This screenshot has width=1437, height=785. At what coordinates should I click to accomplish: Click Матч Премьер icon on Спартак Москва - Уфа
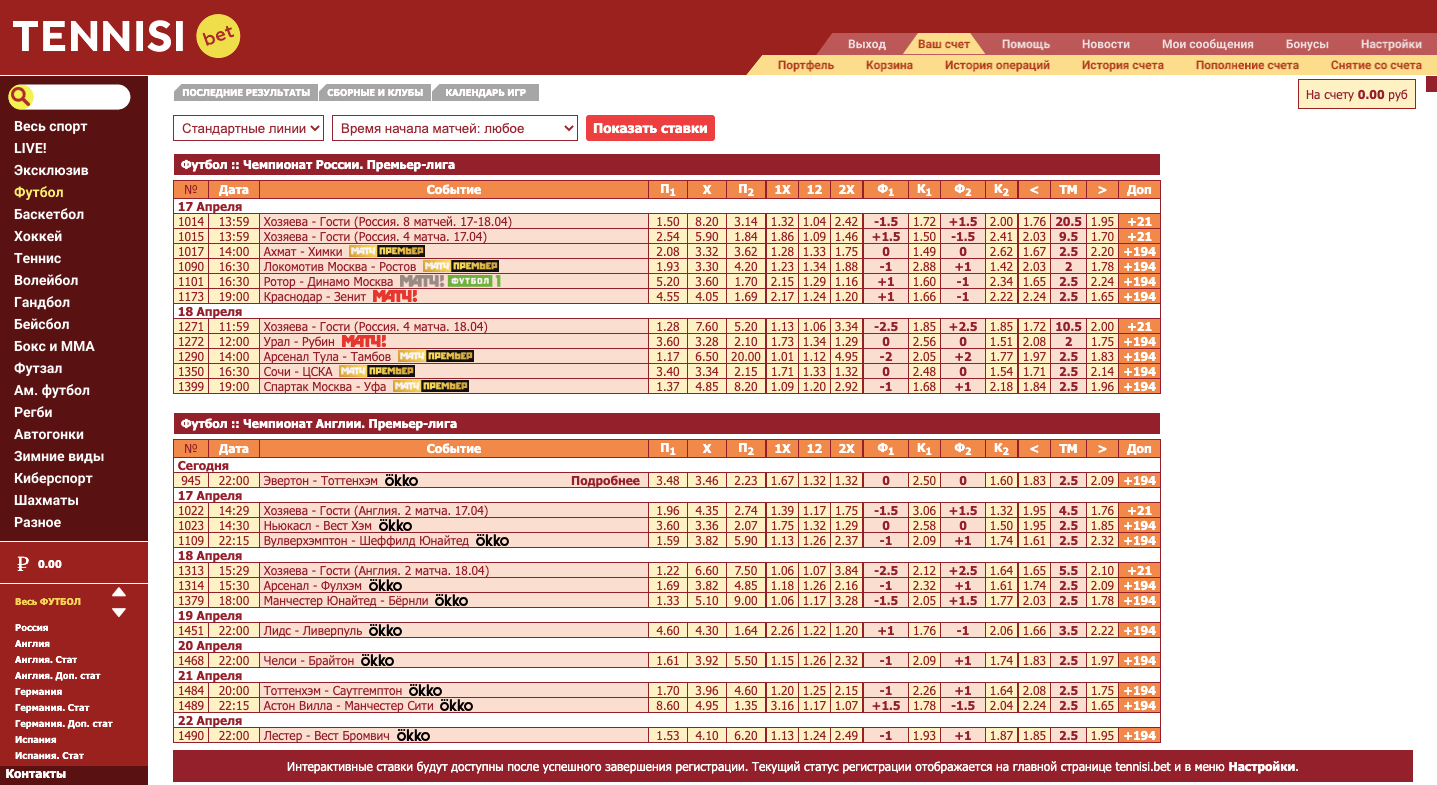[x=430, y=386]
